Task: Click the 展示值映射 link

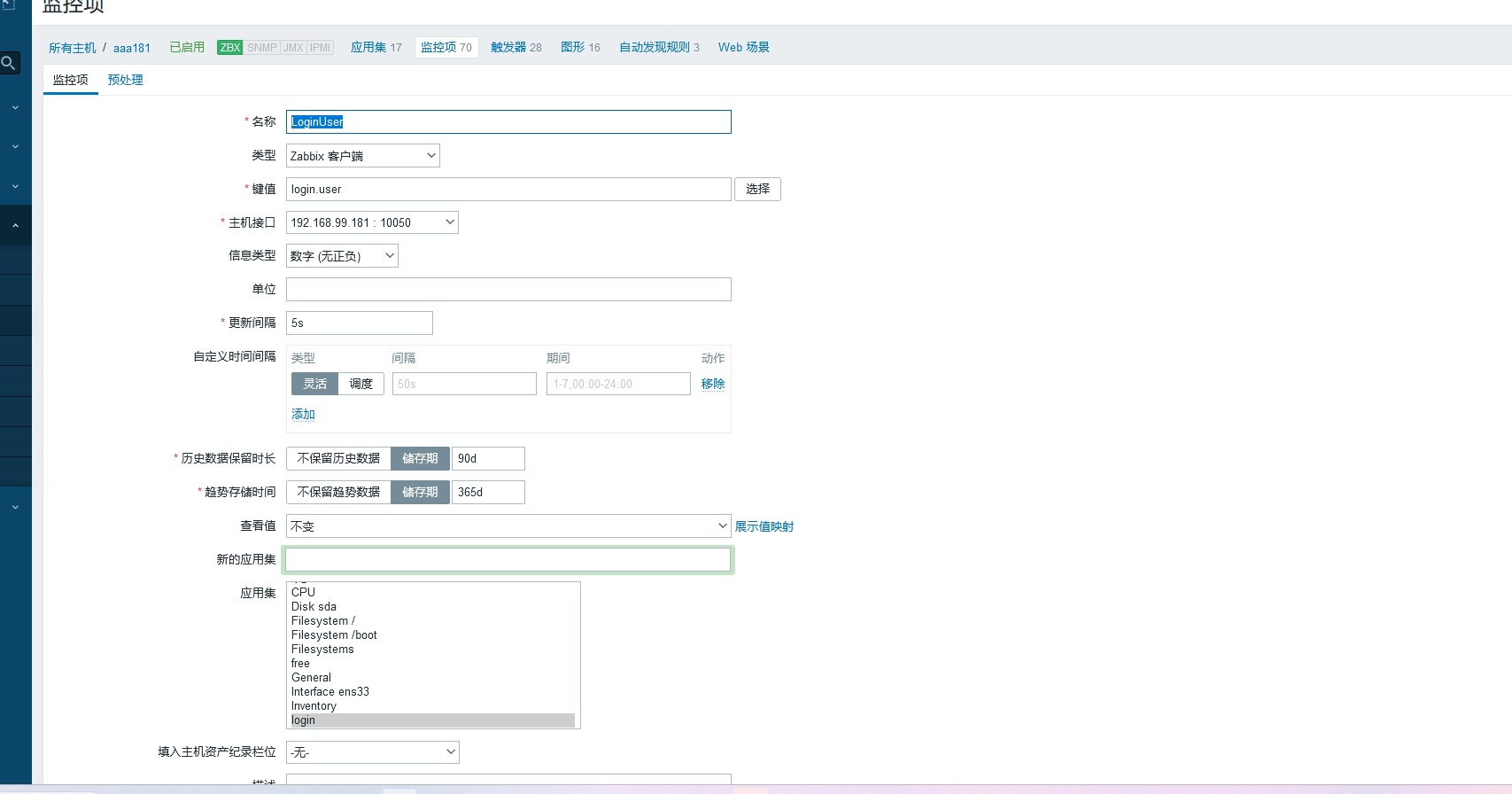Action: (764, 526)
